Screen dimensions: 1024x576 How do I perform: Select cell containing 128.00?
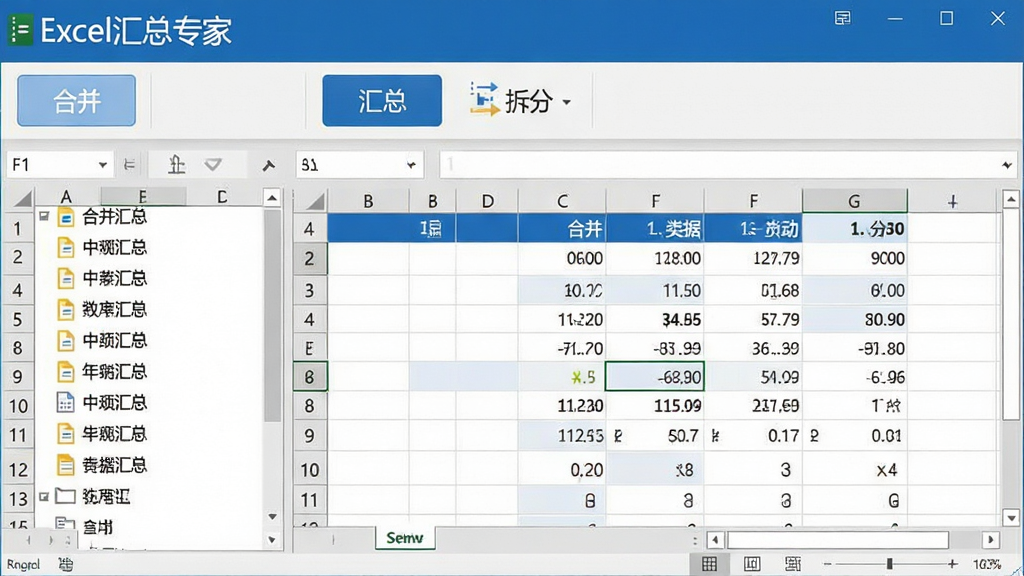pyautogui.click(x=655, y=259)
